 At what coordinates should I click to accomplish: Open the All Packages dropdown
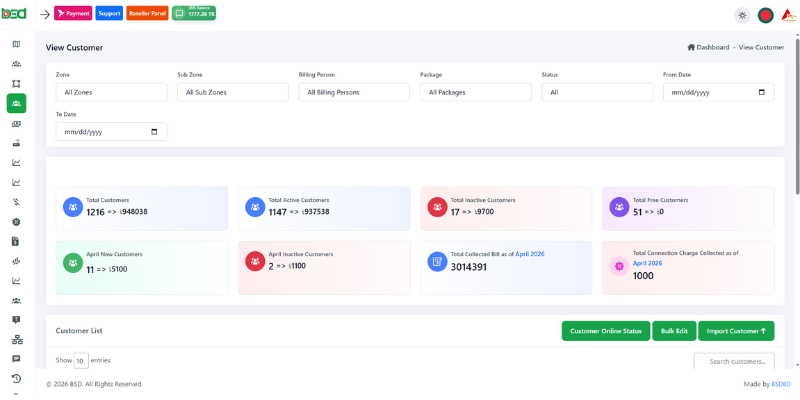476,92
